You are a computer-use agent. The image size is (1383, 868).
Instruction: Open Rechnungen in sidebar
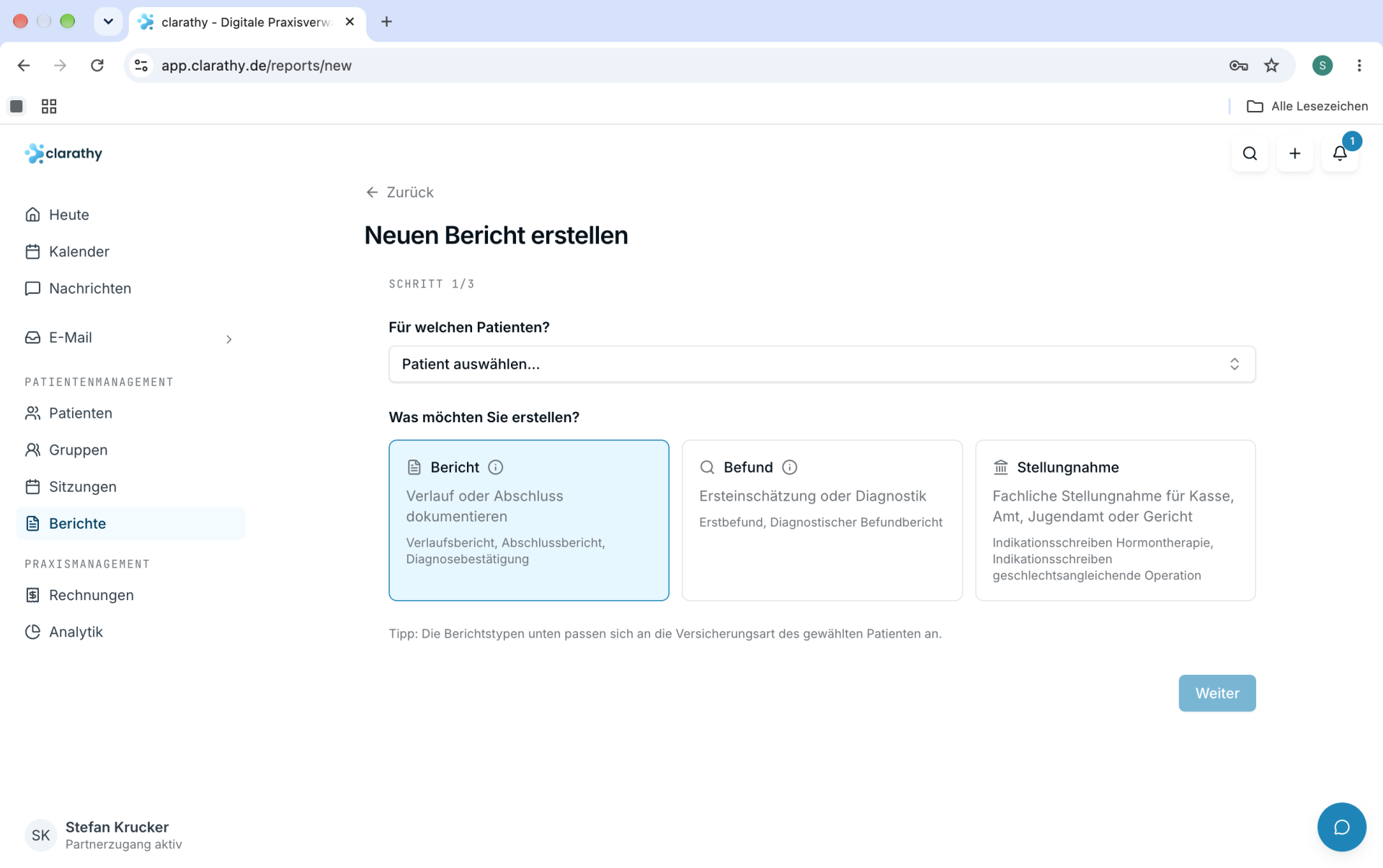coord(130,595)
